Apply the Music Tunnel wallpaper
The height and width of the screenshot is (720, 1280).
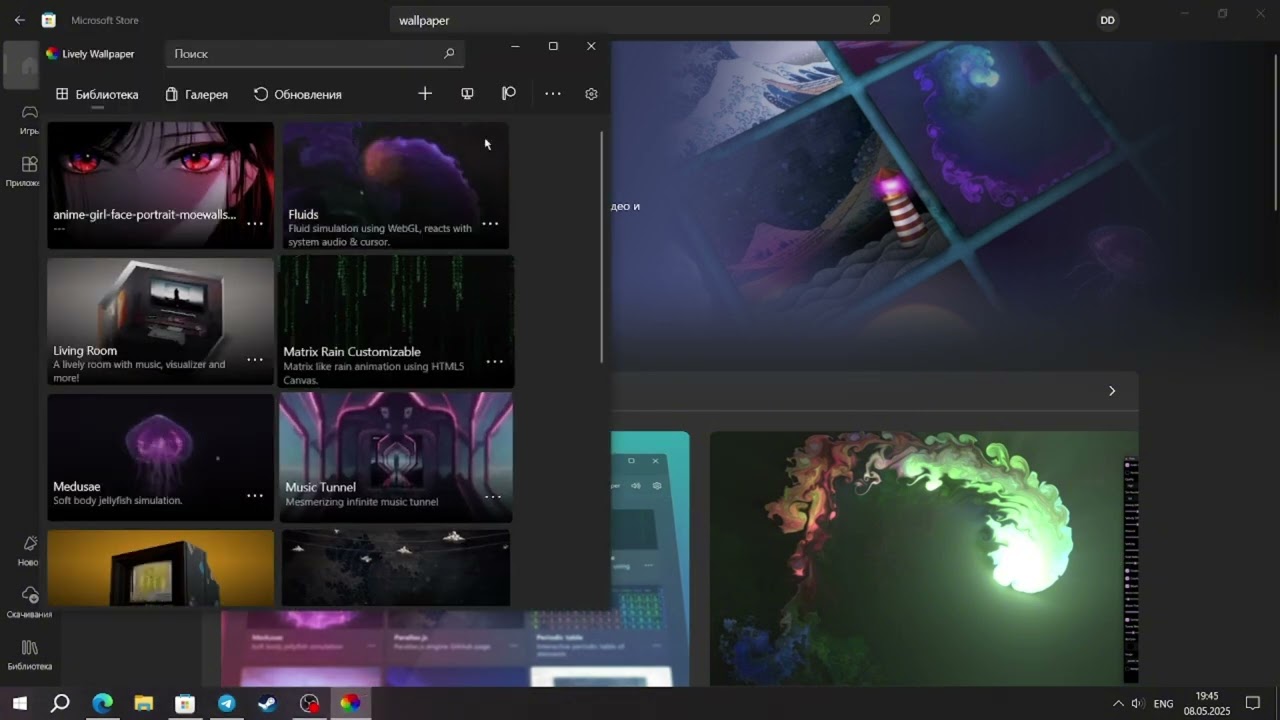(396, 457)
